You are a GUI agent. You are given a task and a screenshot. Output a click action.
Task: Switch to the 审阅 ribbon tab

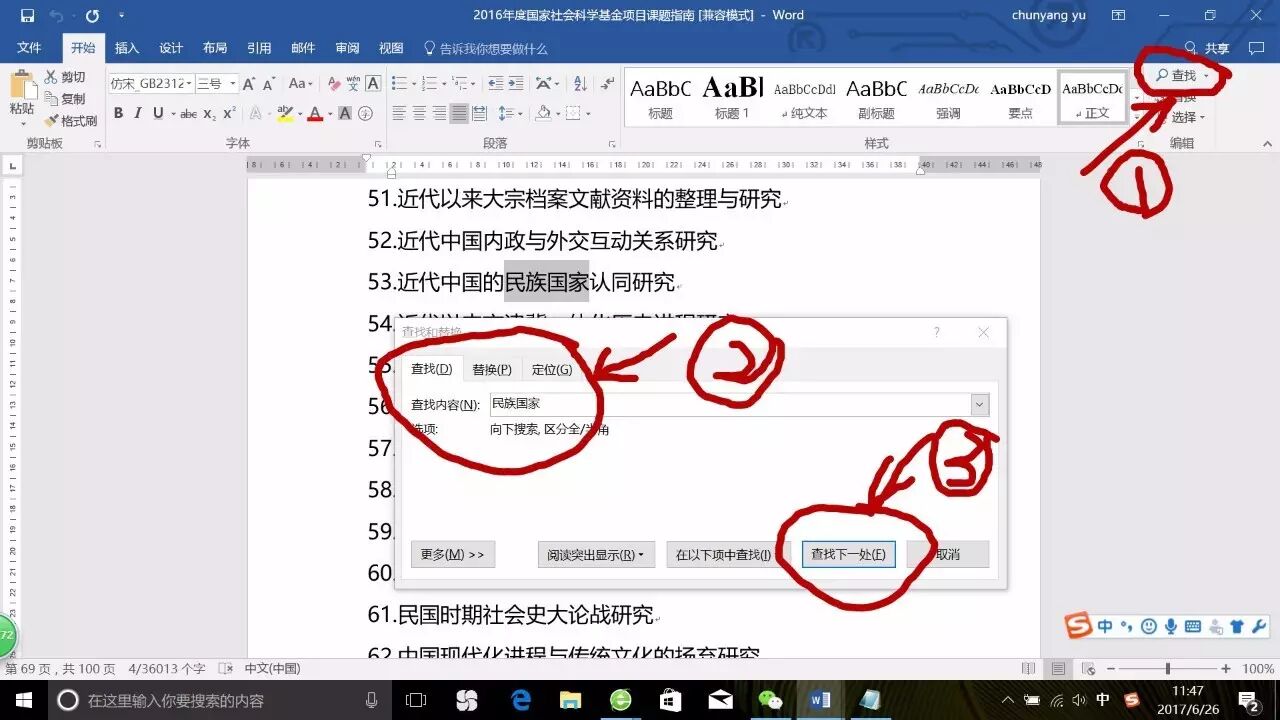point(347,48)
